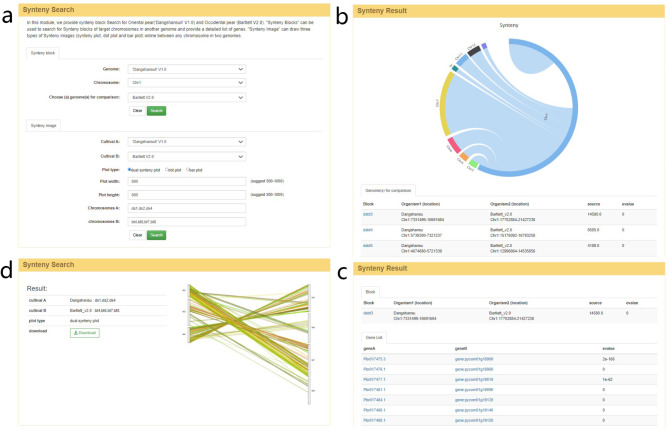The height and width of the screenshot is (429, 669).
Task: Open the Synteny image tab
Action: [x=44, y=126]
